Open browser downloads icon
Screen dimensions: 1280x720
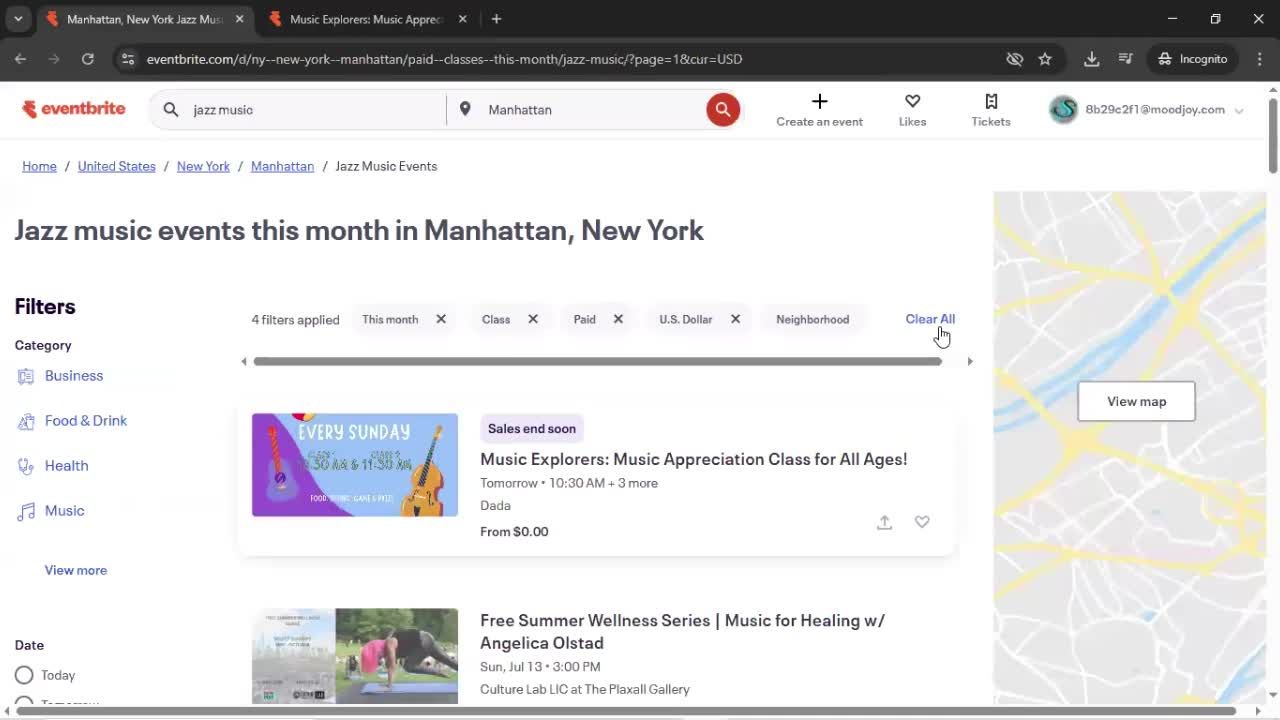click(1092, 59)
